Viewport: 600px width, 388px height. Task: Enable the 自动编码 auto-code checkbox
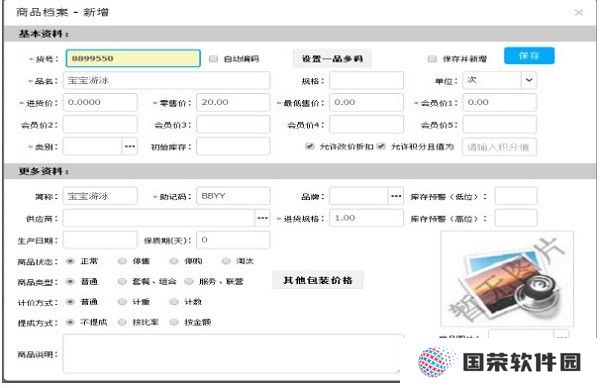(214, 59)
